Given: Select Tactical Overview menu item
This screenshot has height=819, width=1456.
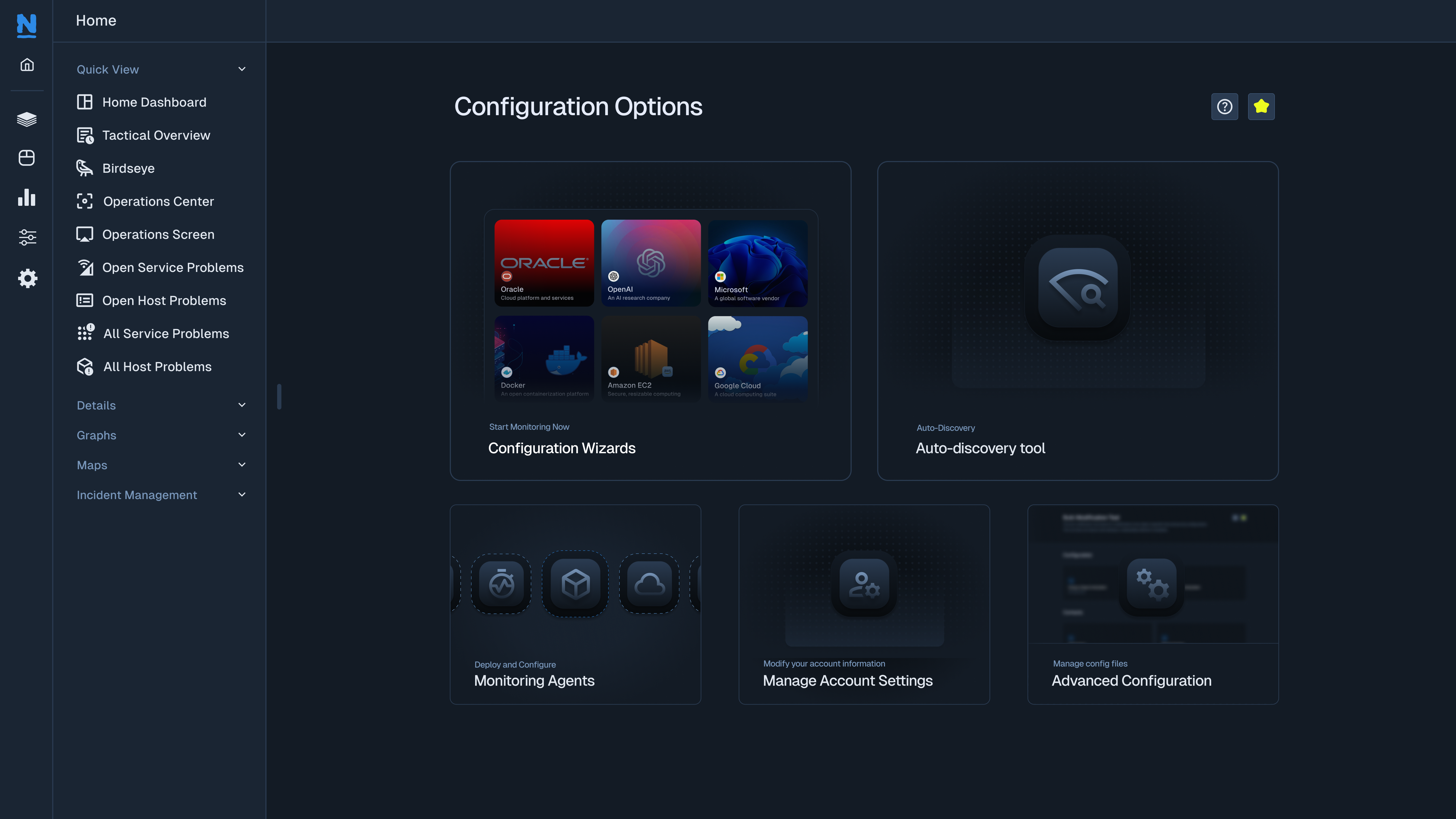Looking at the screenshot, I should click(156, 135).
